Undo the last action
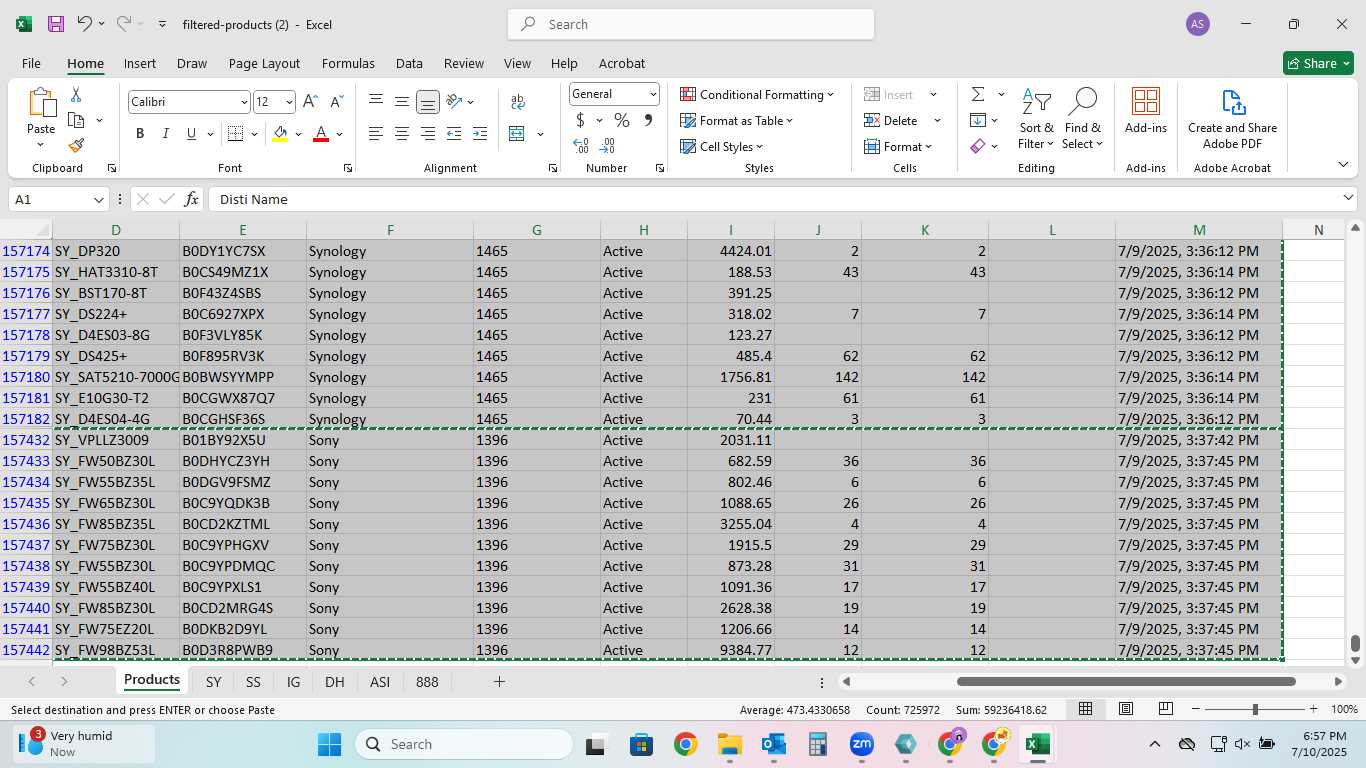The height and width of the screenshot is (768, 1366). click(x=85, y=24)
